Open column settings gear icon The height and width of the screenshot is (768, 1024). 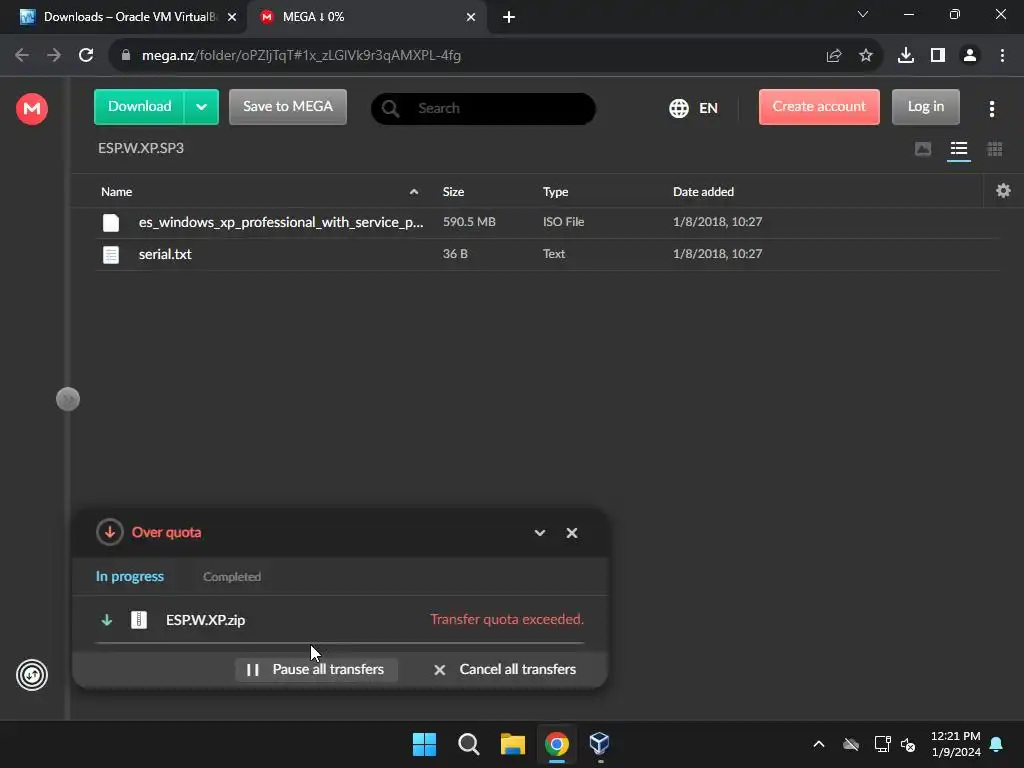tap(1003, 191)
